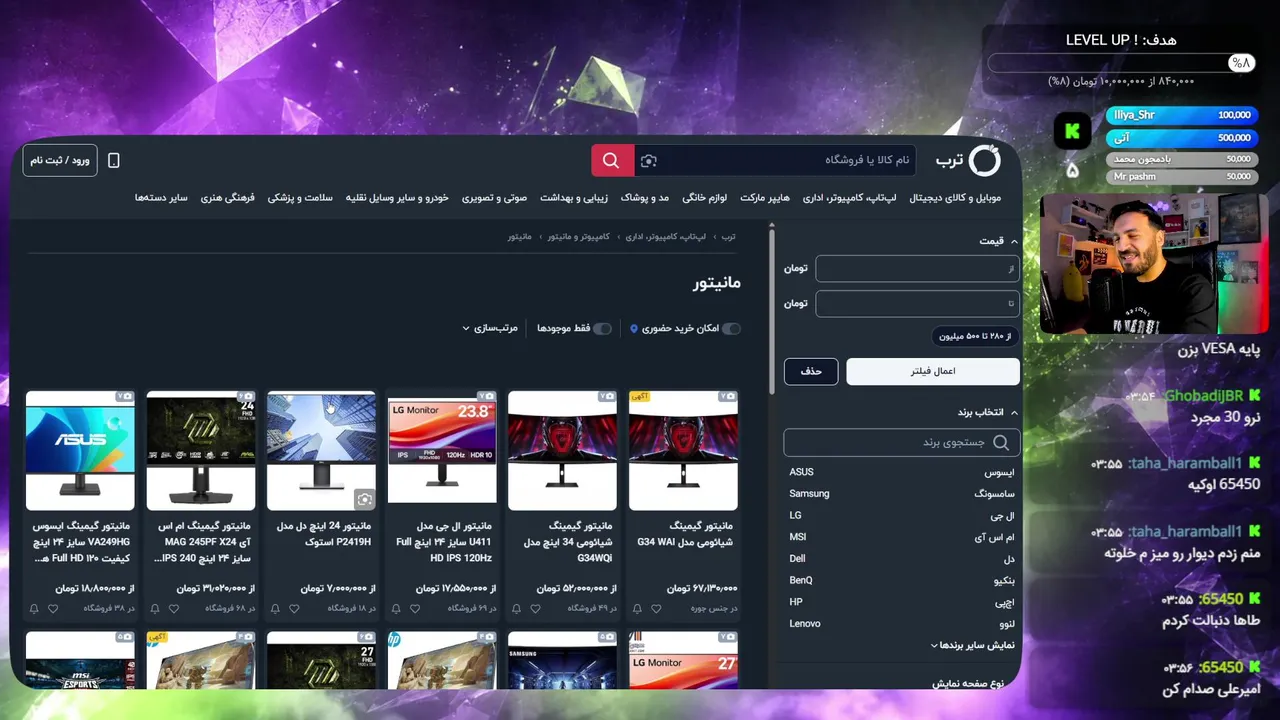Open audio and video (صوتی و تصویری) menu
The image size is (1280, 720).
[494, 198]
